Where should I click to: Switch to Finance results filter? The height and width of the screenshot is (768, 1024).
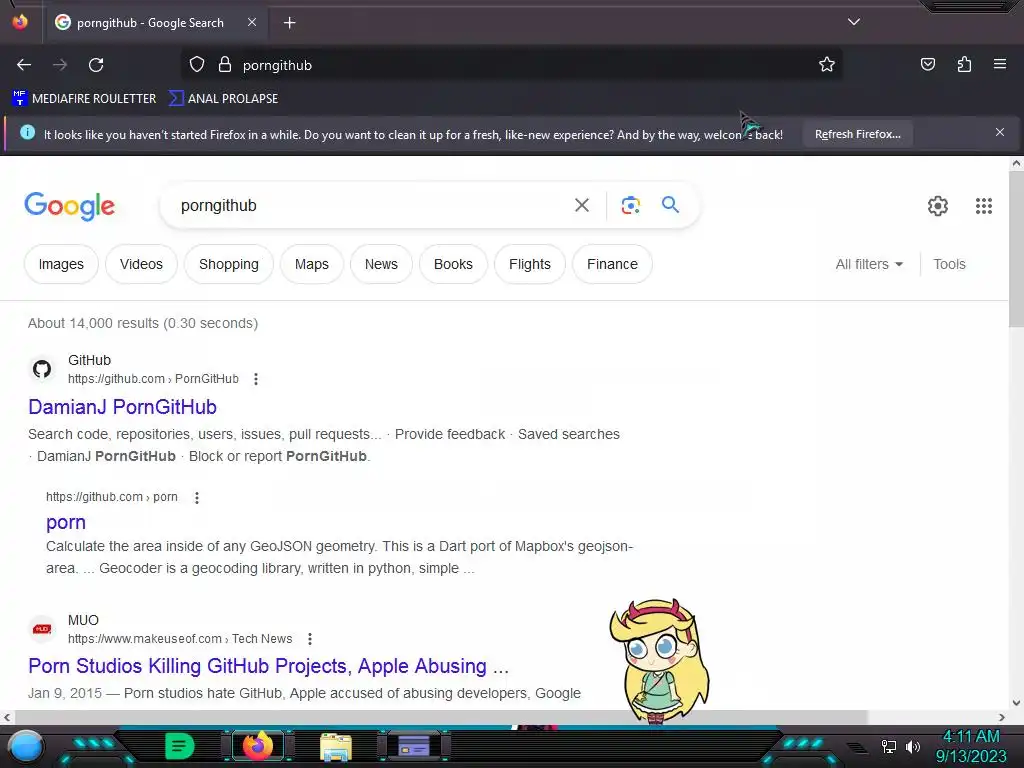[612, 264]
